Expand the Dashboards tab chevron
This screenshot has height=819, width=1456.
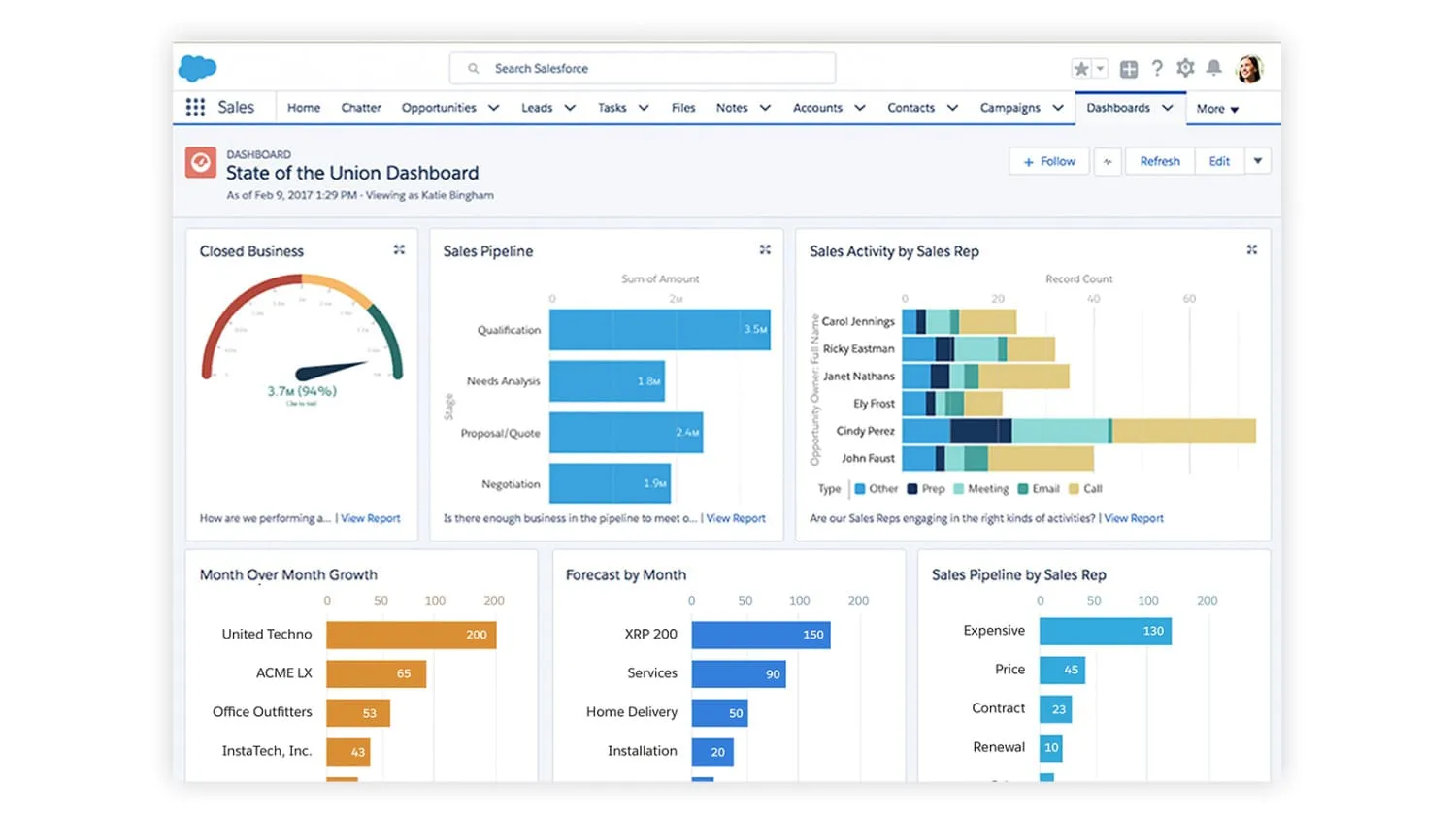pos(1168,108)
